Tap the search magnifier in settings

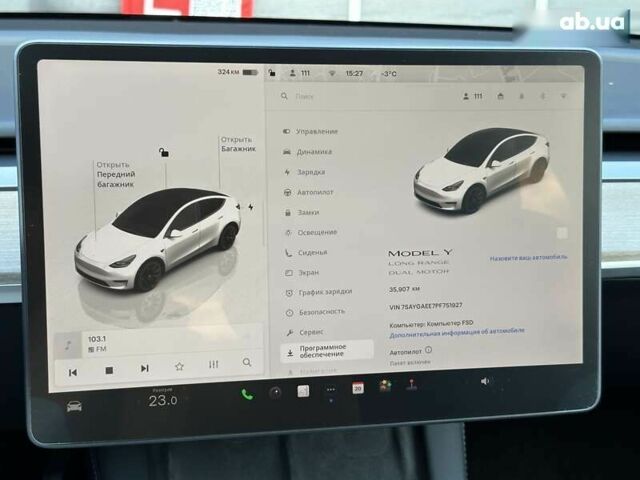284,96
